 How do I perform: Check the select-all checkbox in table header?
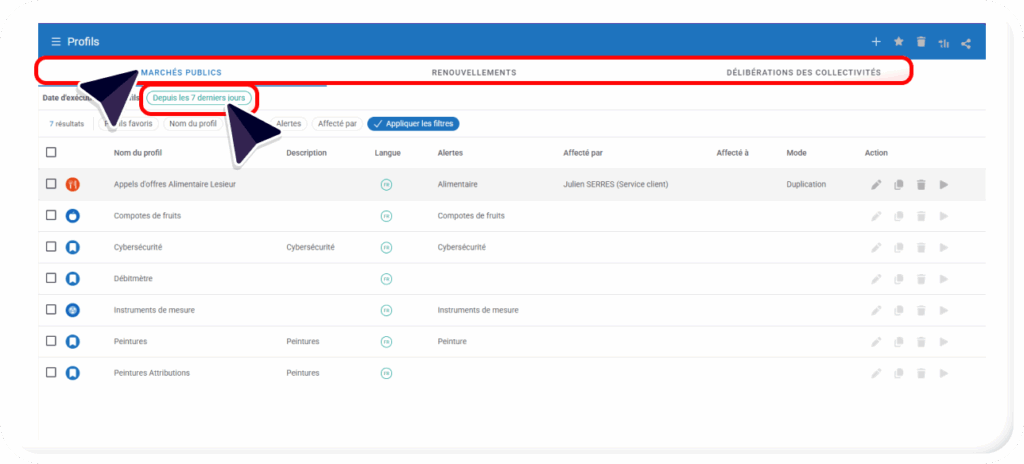[51, 152]
